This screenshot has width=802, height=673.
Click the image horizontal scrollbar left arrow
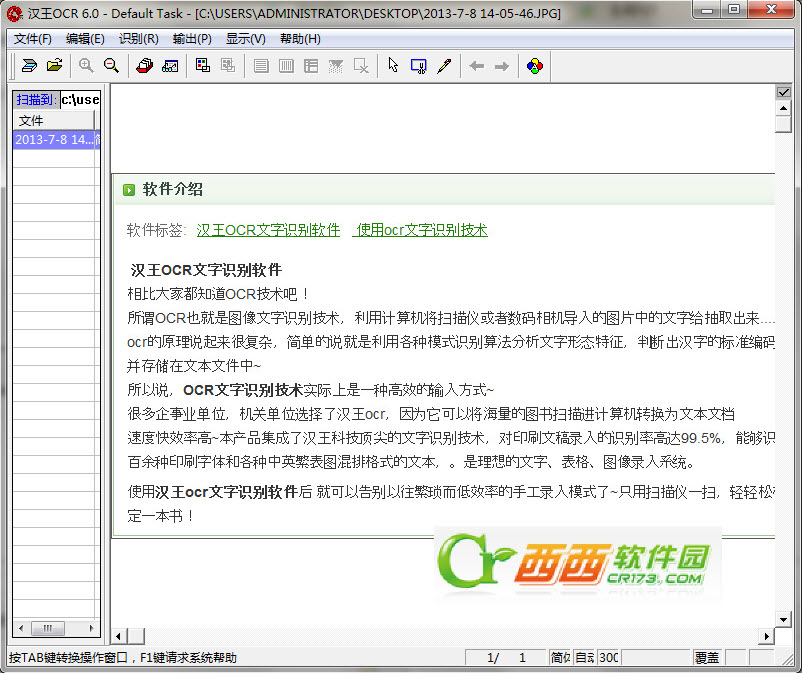click(x=119, y=636)
